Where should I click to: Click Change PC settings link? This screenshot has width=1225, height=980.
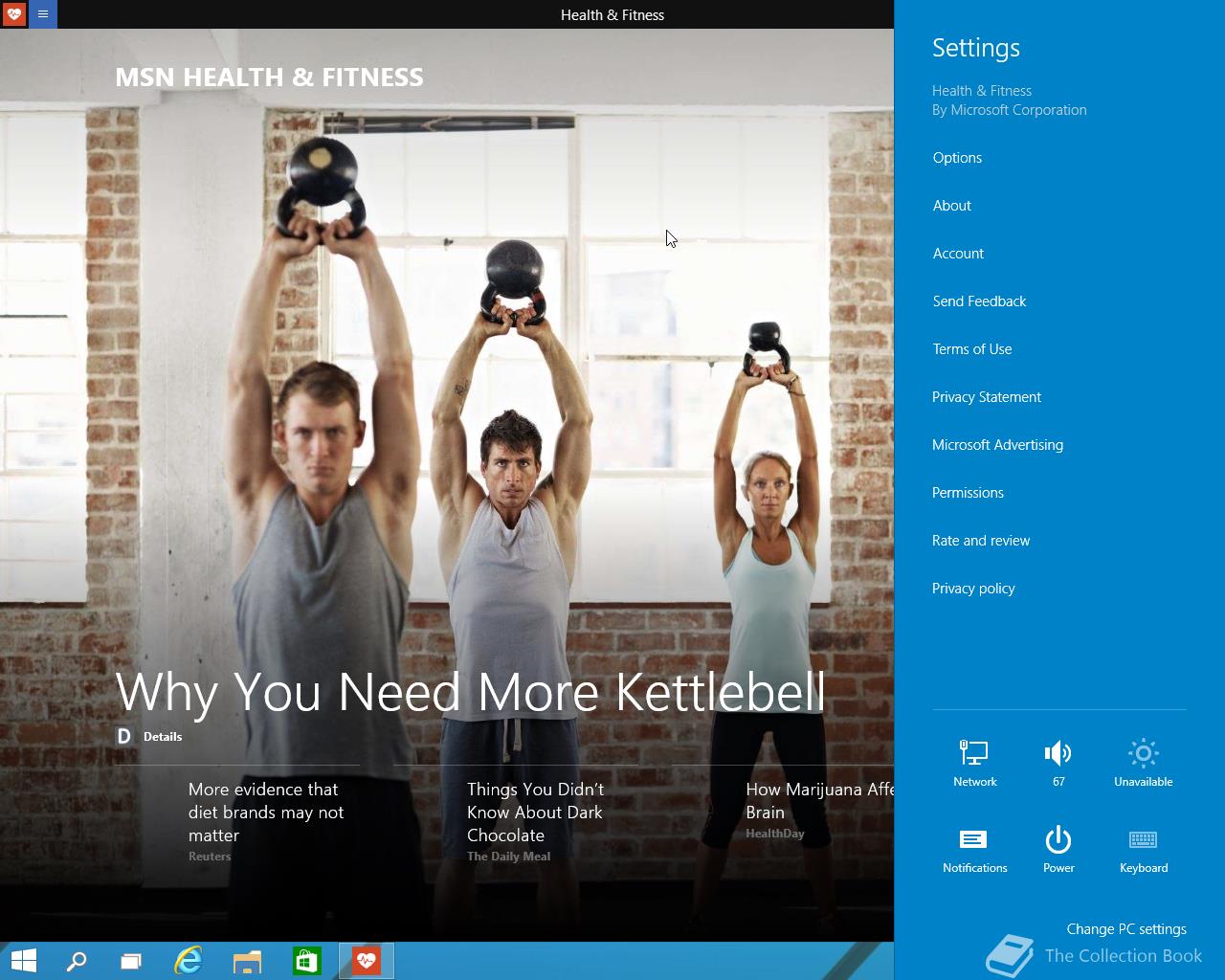[1126, 929]
